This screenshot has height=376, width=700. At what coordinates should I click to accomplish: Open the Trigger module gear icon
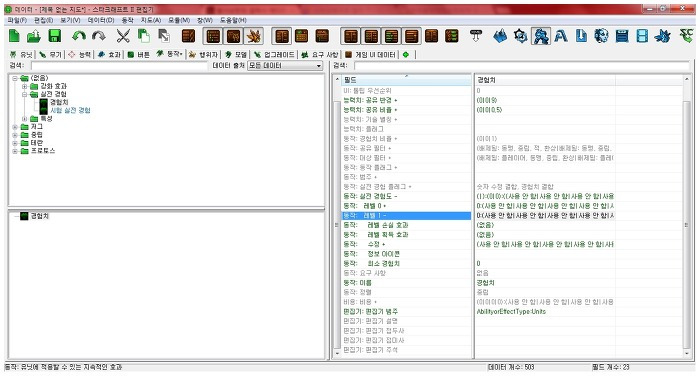point(520,36)
